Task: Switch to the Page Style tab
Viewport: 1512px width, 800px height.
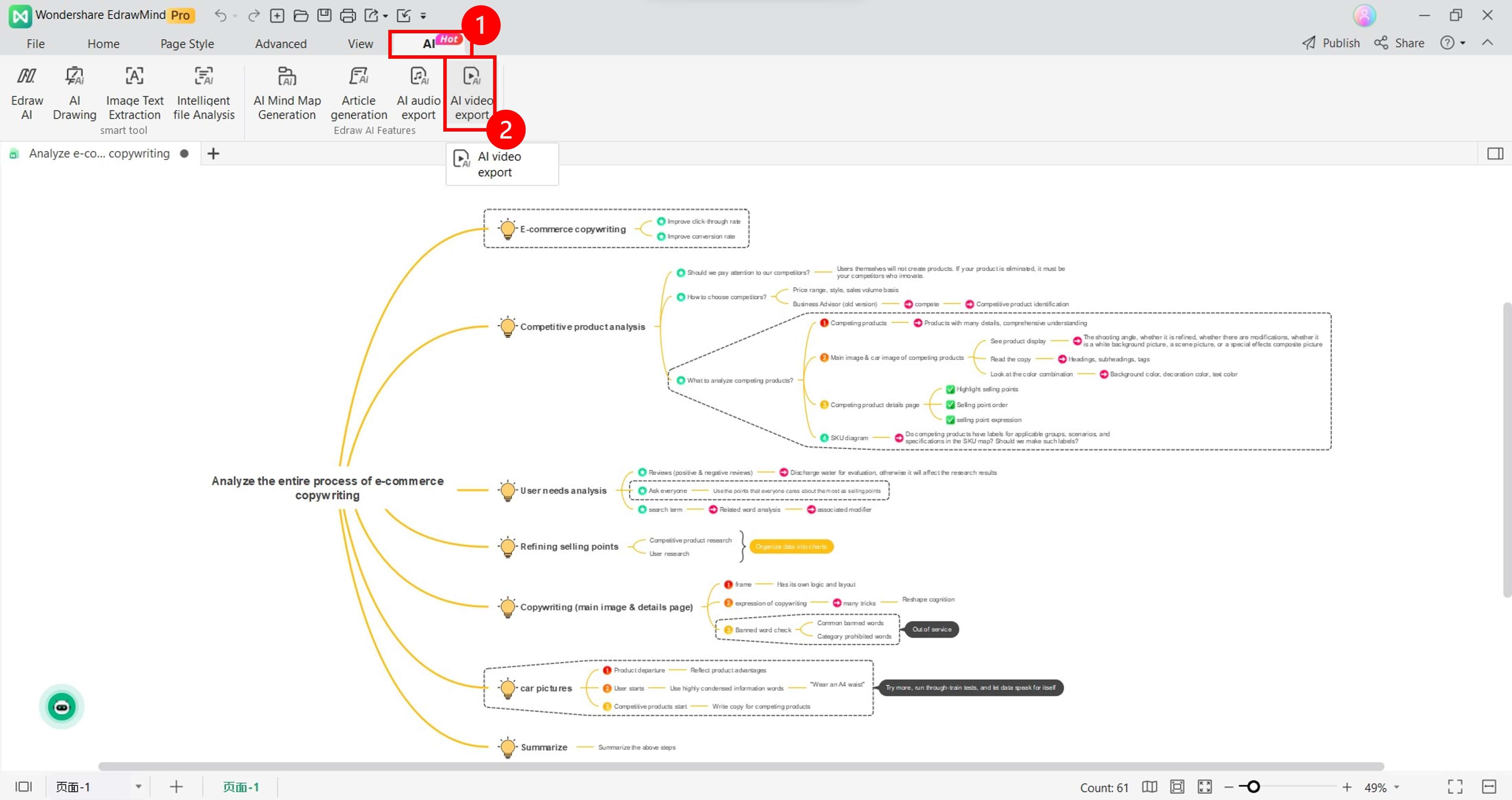Action: 187,44
